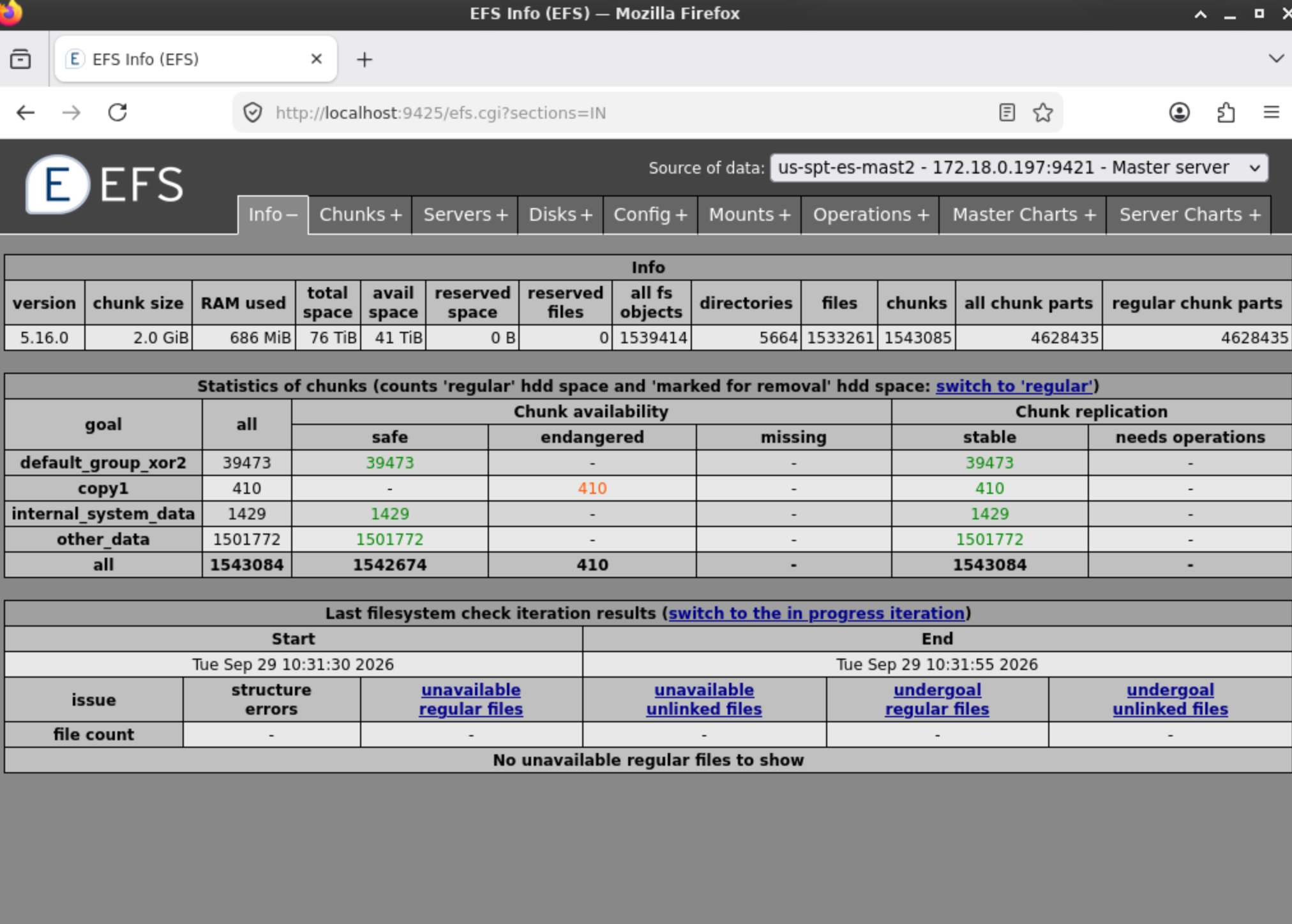Screen dimensions: 1292x924
Task: Open the Firefox View icon
Action: pos(20,59)
